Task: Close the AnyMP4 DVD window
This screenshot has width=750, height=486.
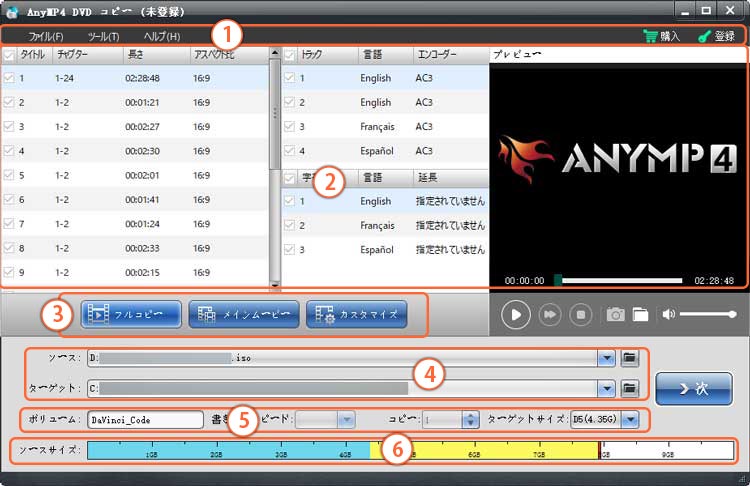Action: pyautogui.click(x=730, y=11)
